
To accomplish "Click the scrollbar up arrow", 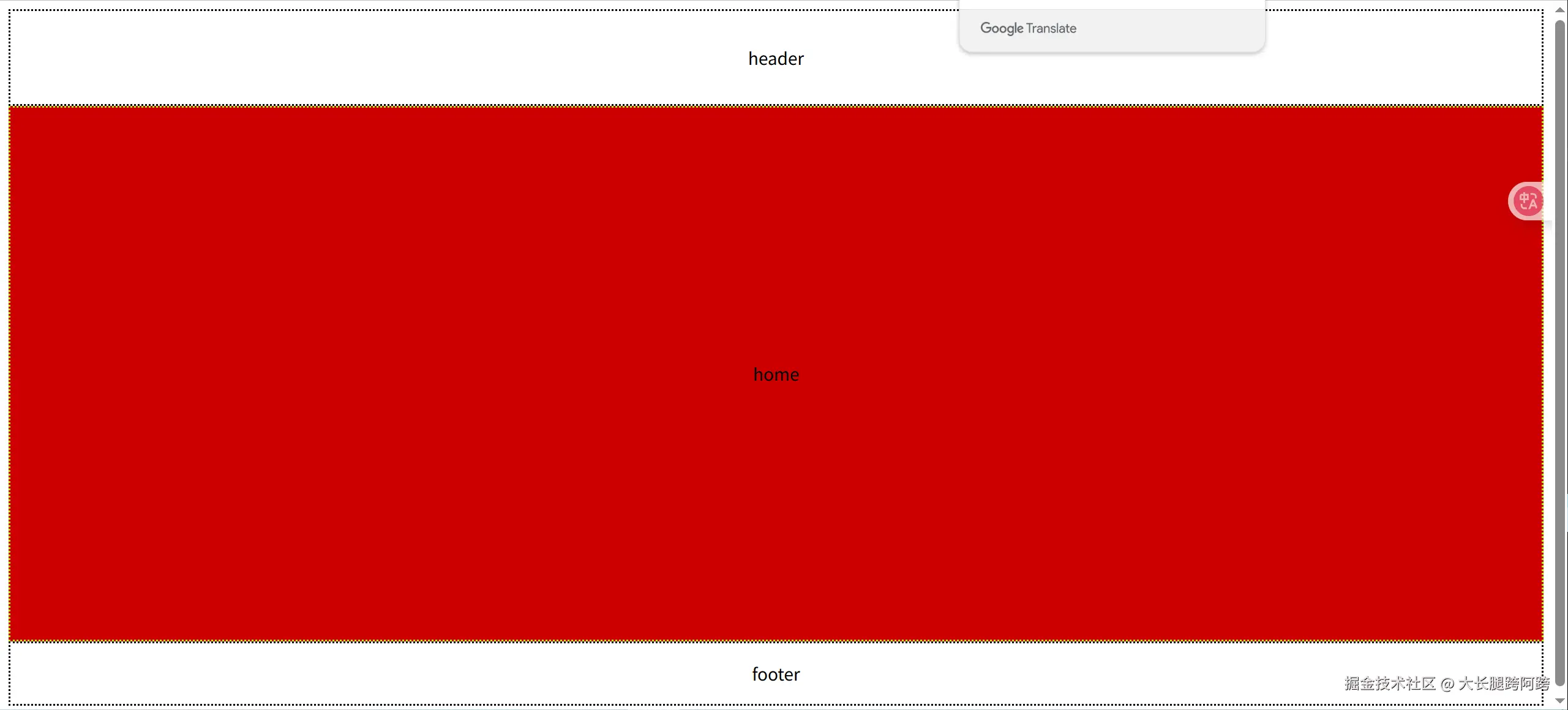I will (x=1560, y=10).
